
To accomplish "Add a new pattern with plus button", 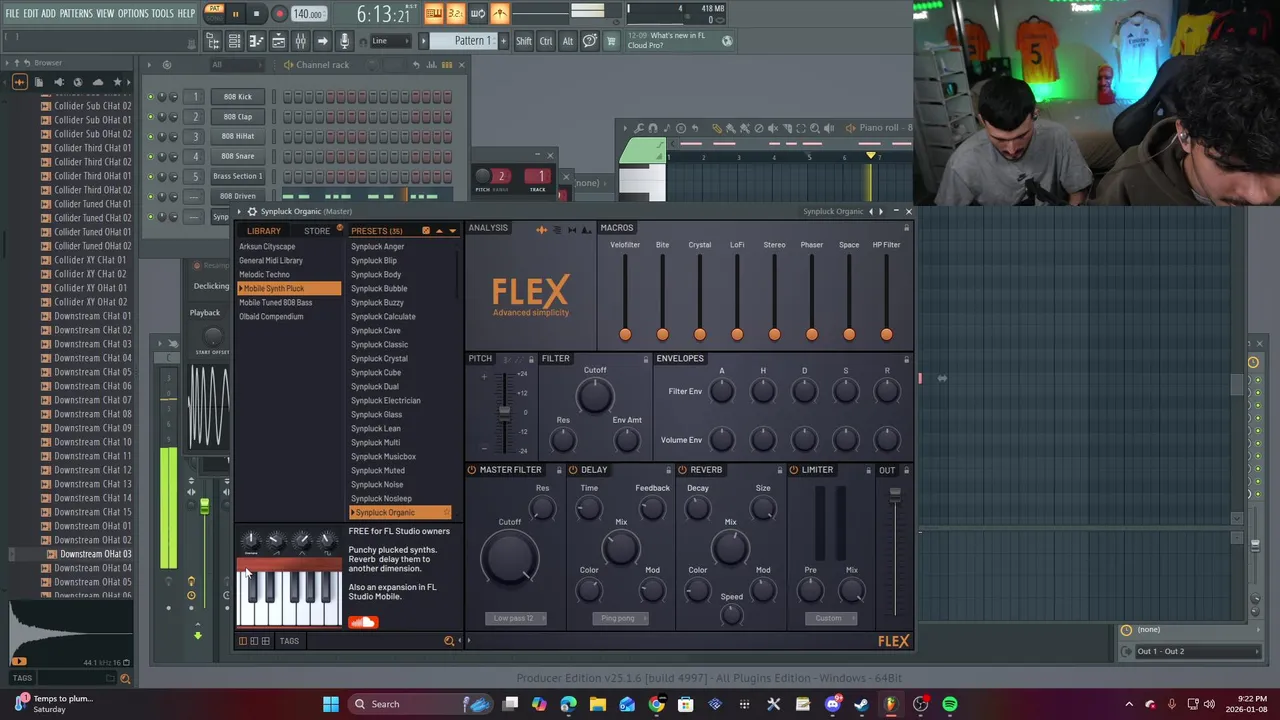I will [x=502, y=41].
